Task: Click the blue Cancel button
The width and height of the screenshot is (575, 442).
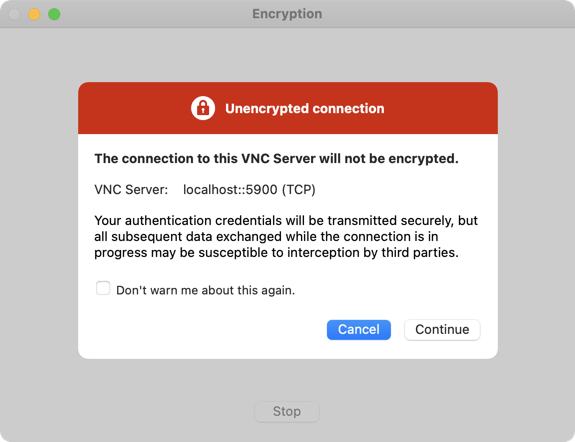Action: (x=359, y=329)
